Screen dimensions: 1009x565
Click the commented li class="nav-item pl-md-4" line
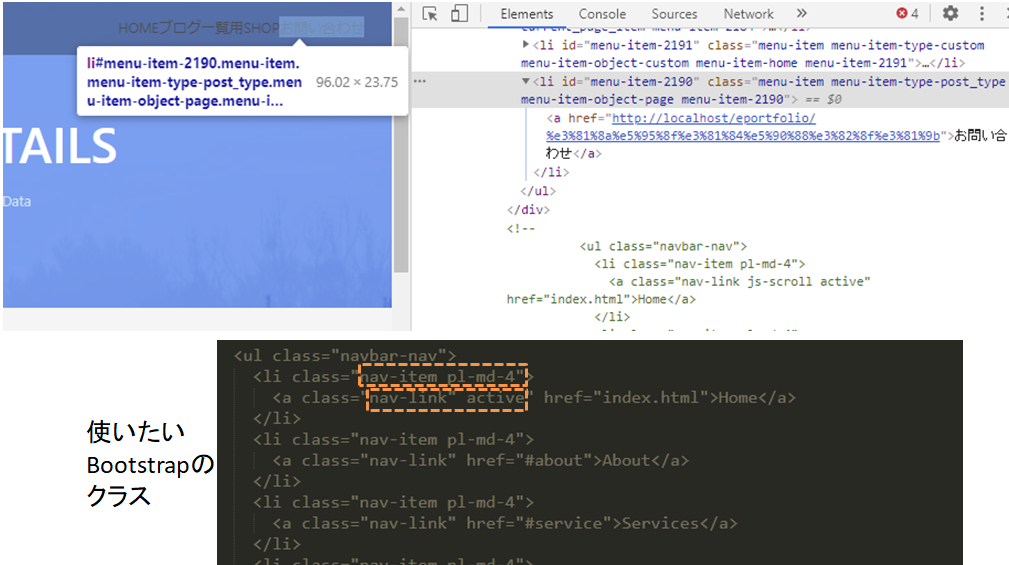[x=699, y=264]
